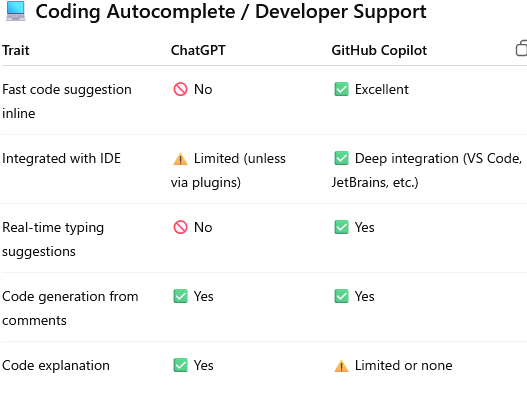Screen dimensions: 527x397
Task: Click the ChatGPT green check in Code generation row
Action: click(180, 296)
